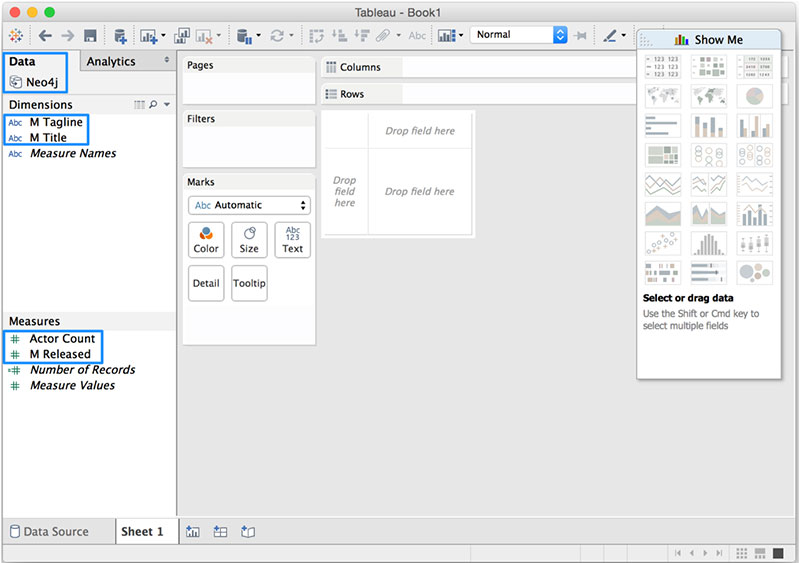Open auto updates dropdown arrow
Screen dimensions: 800x563
pos(258,35)
